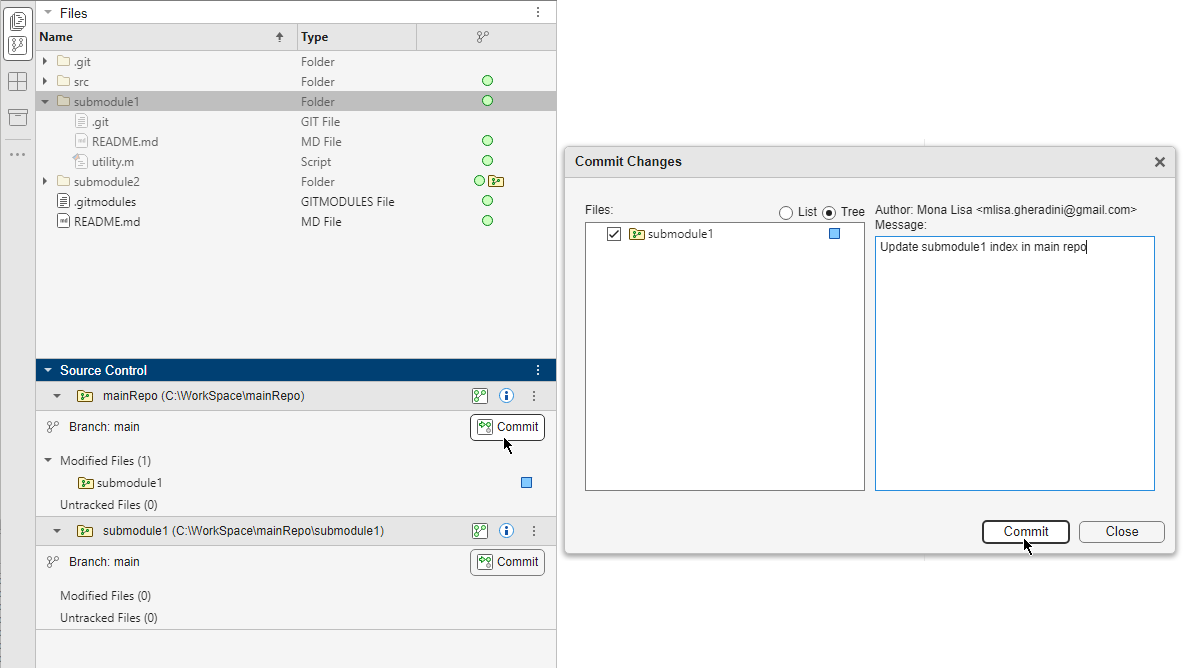Click Commit in the Commit Changes dialog
Image resolution: width=1185 pixels, height=668 pixels.
1026,531
